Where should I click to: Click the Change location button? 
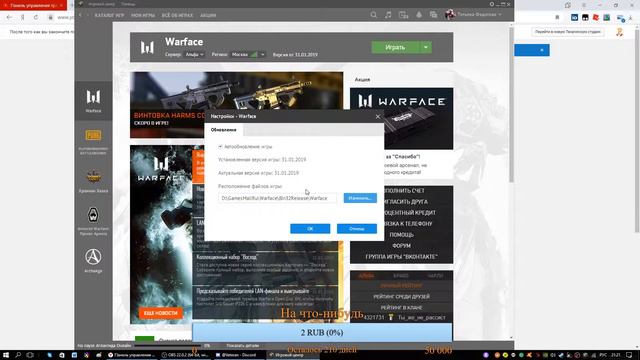click(x=360, y=198)
